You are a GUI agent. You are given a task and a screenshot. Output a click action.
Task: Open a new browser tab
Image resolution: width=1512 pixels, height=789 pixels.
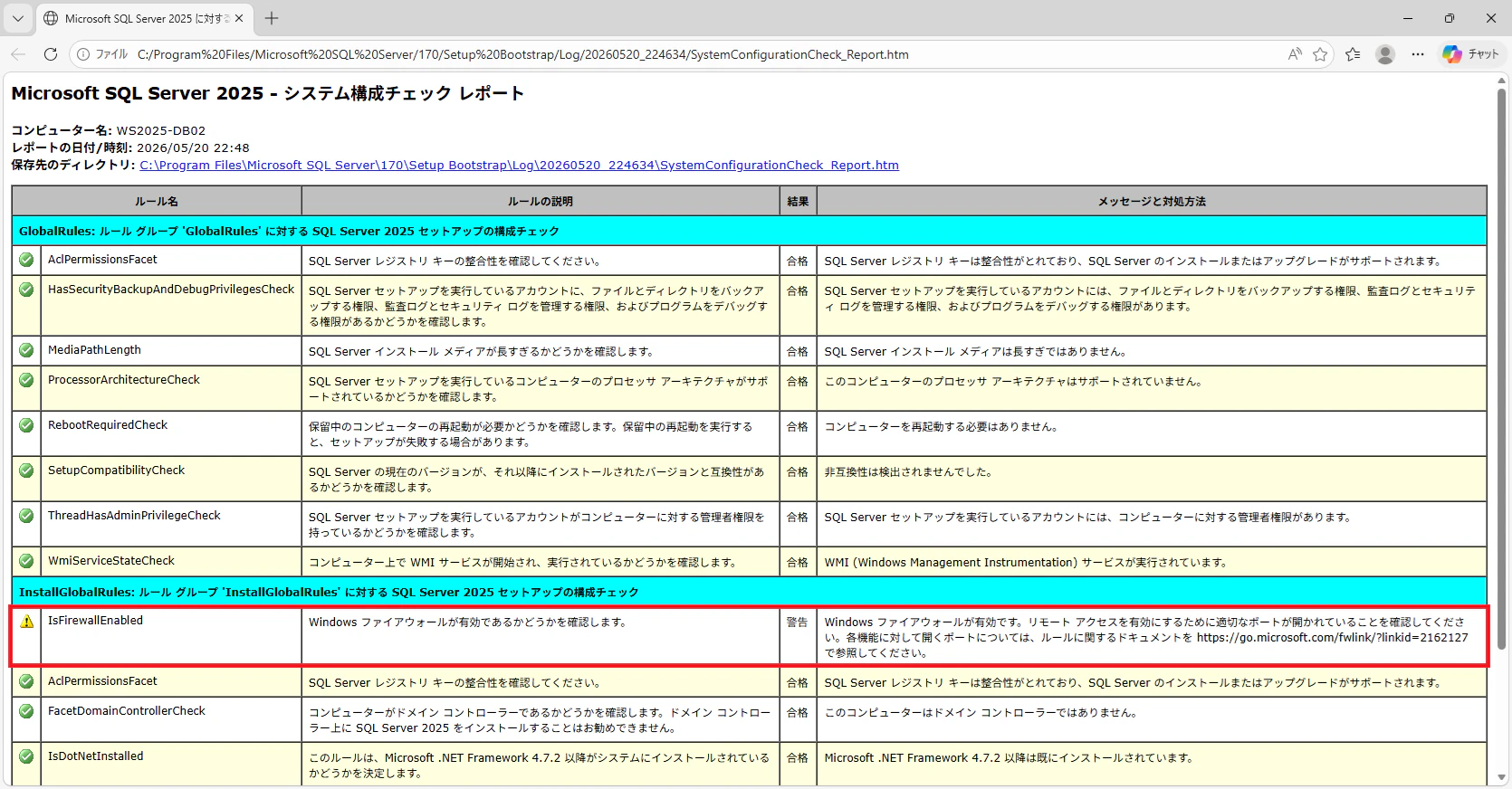tap(272, 18)
